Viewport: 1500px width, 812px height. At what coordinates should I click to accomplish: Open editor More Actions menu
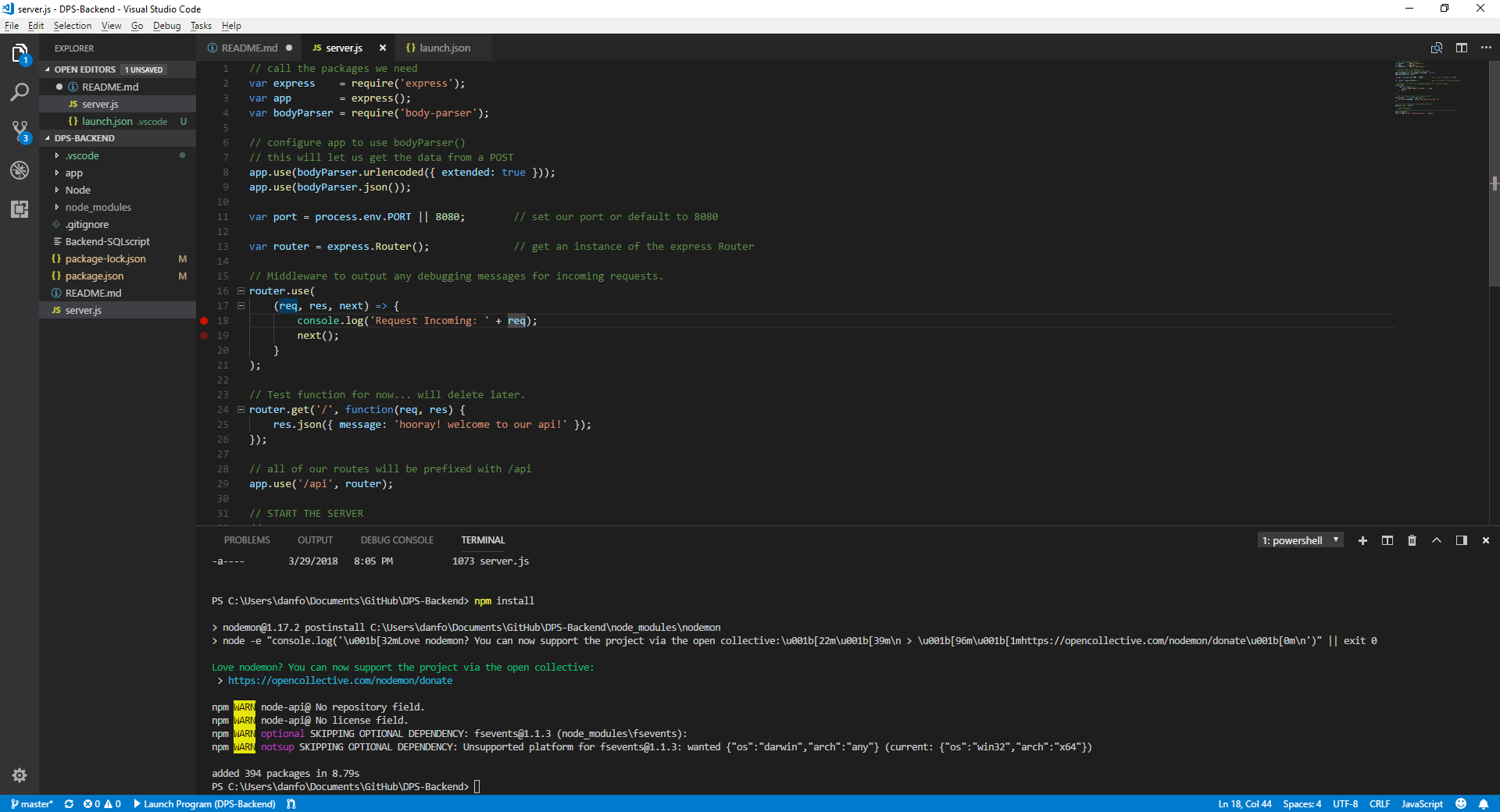click(x=1486, y=48)
